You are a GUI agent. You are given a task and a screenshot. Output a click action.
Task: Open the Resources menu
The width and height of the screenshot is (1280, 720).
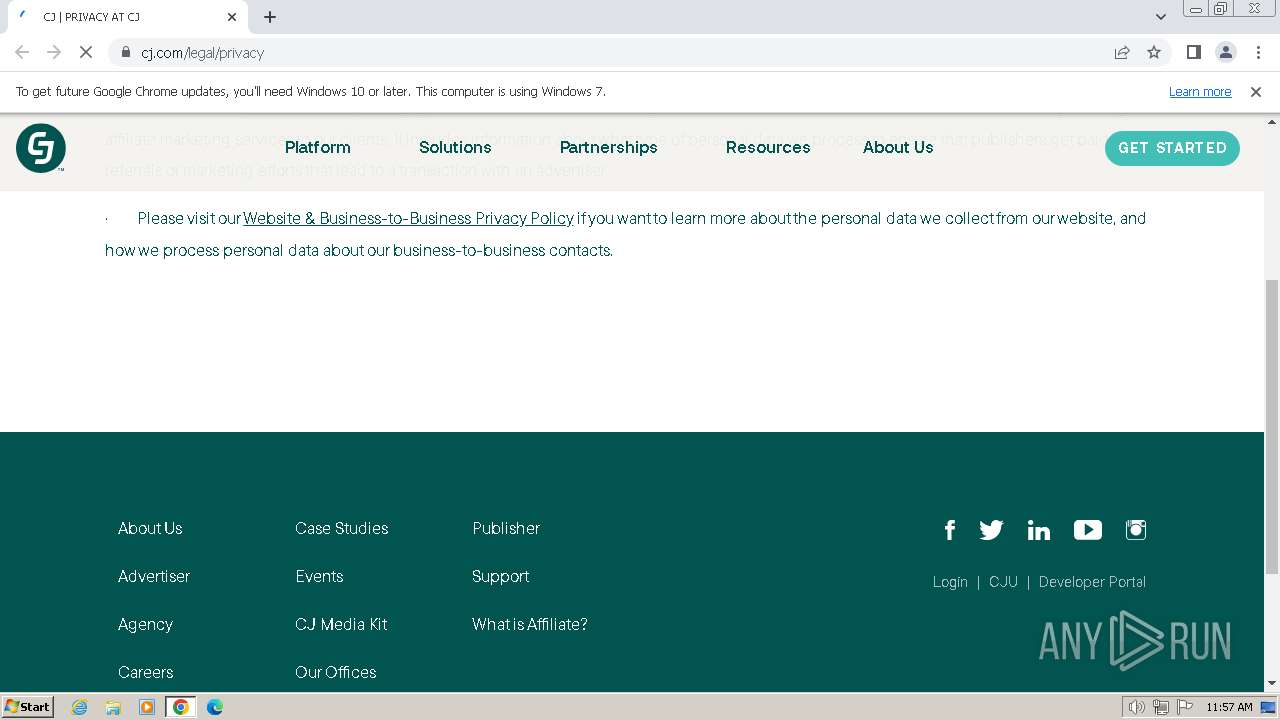pos(768,147)
